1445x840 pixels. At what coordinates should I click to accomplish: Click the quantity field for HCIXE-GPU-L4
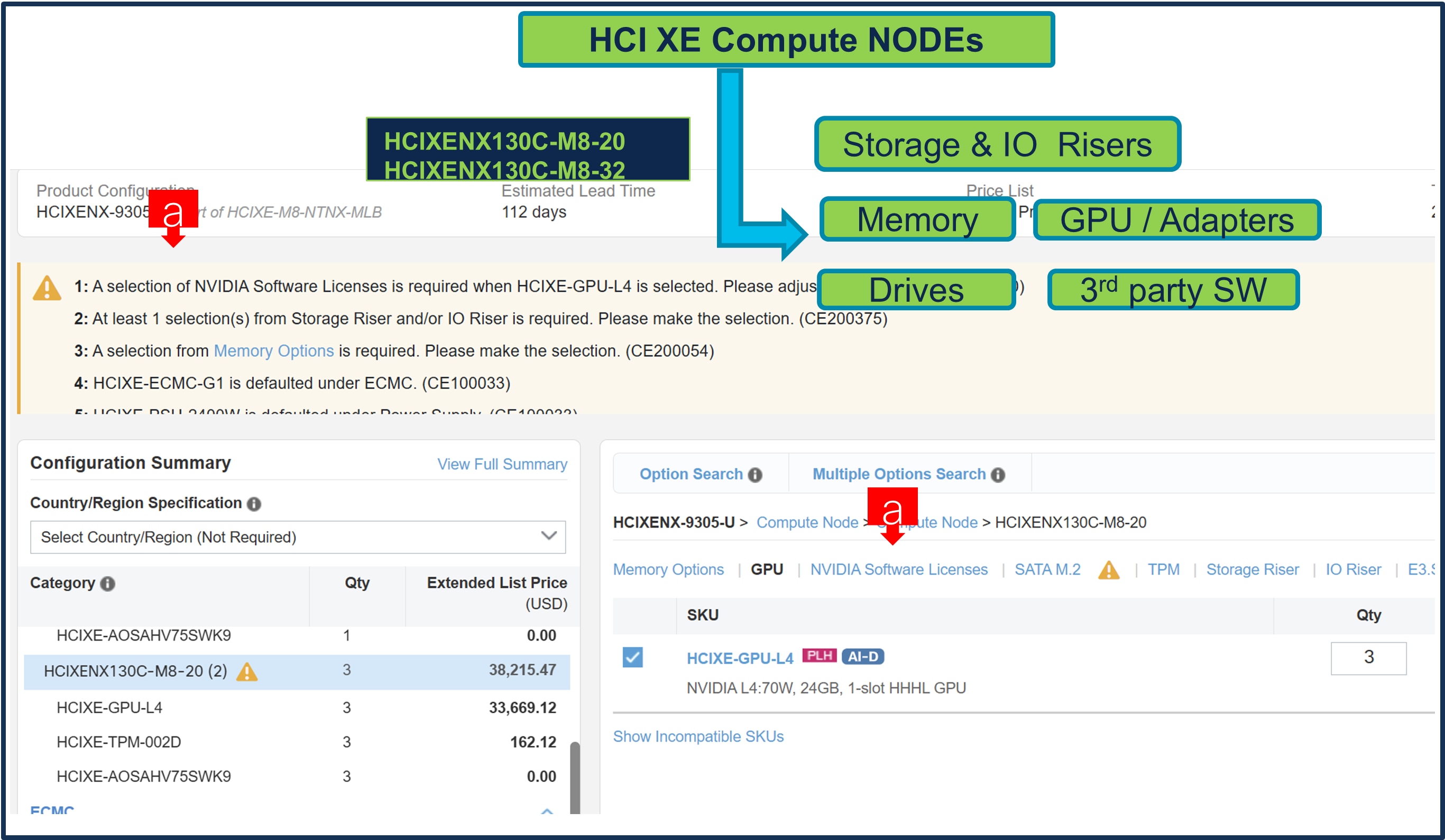[1368, 658]
